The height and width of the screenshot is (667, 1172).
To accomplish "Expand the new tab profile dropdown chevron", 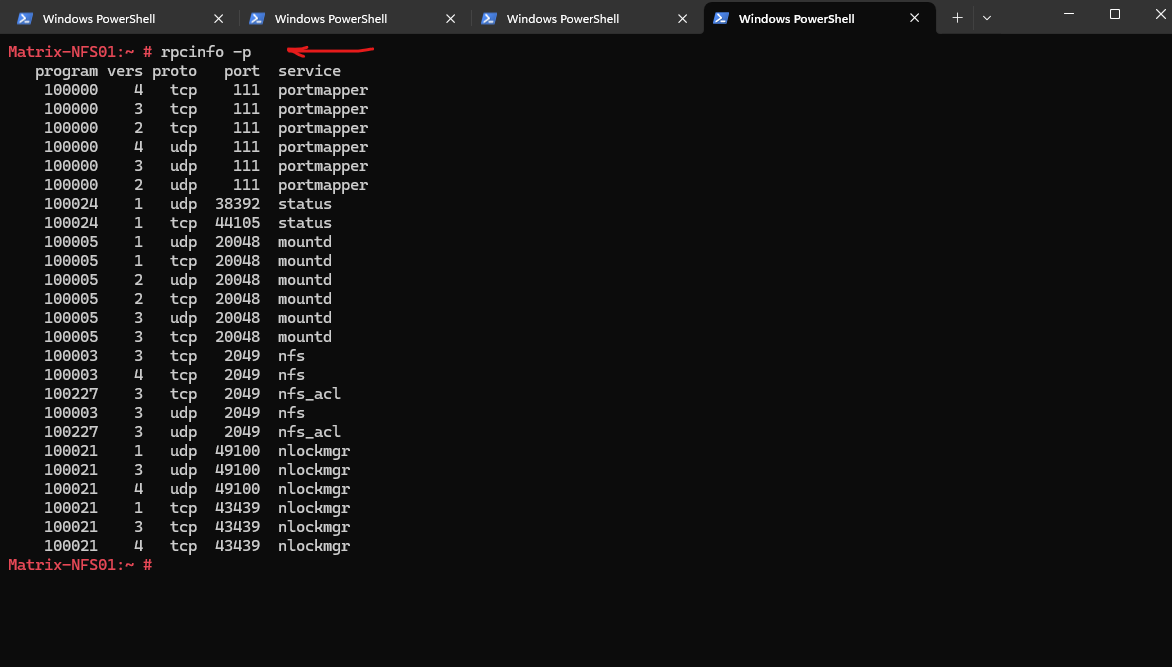I will coord(987,18).
